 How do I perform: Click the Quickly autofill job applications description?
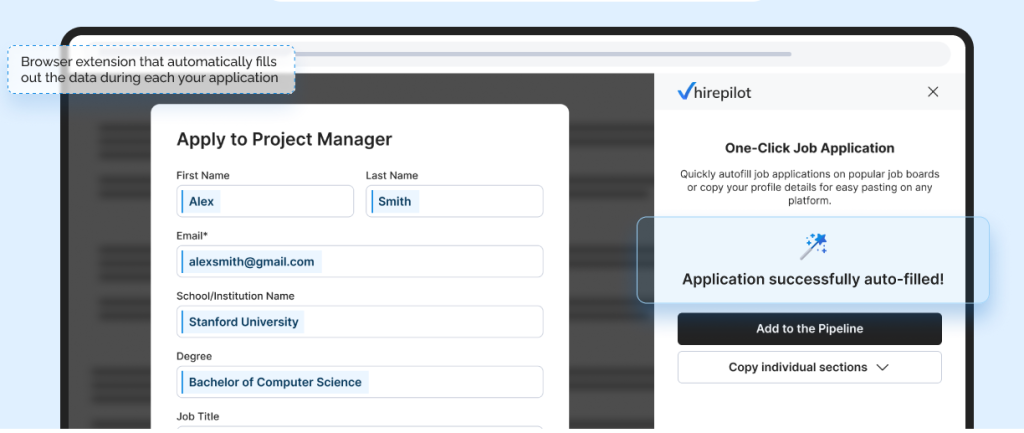tap(809, 187)
